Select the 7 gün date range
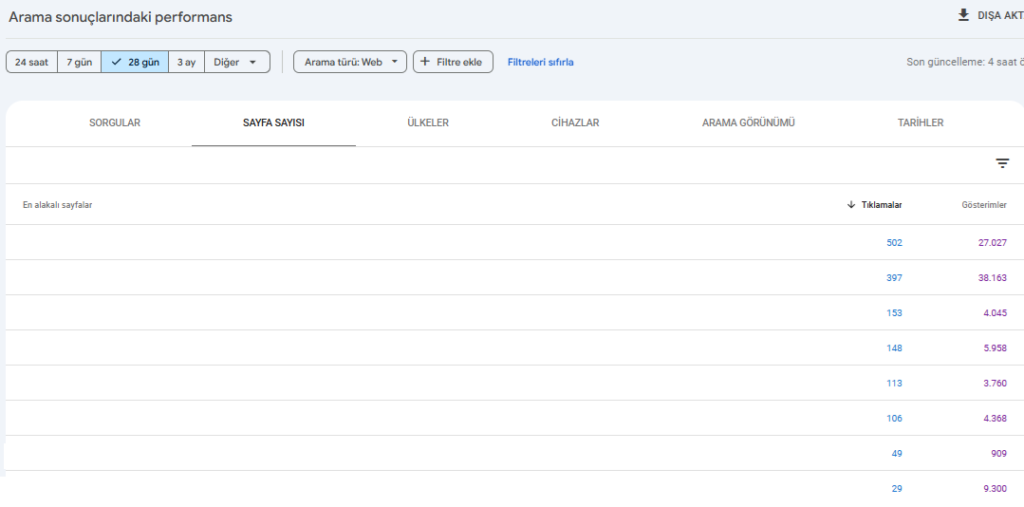This screenshot has height=507, width=1024. pos(79,62)
